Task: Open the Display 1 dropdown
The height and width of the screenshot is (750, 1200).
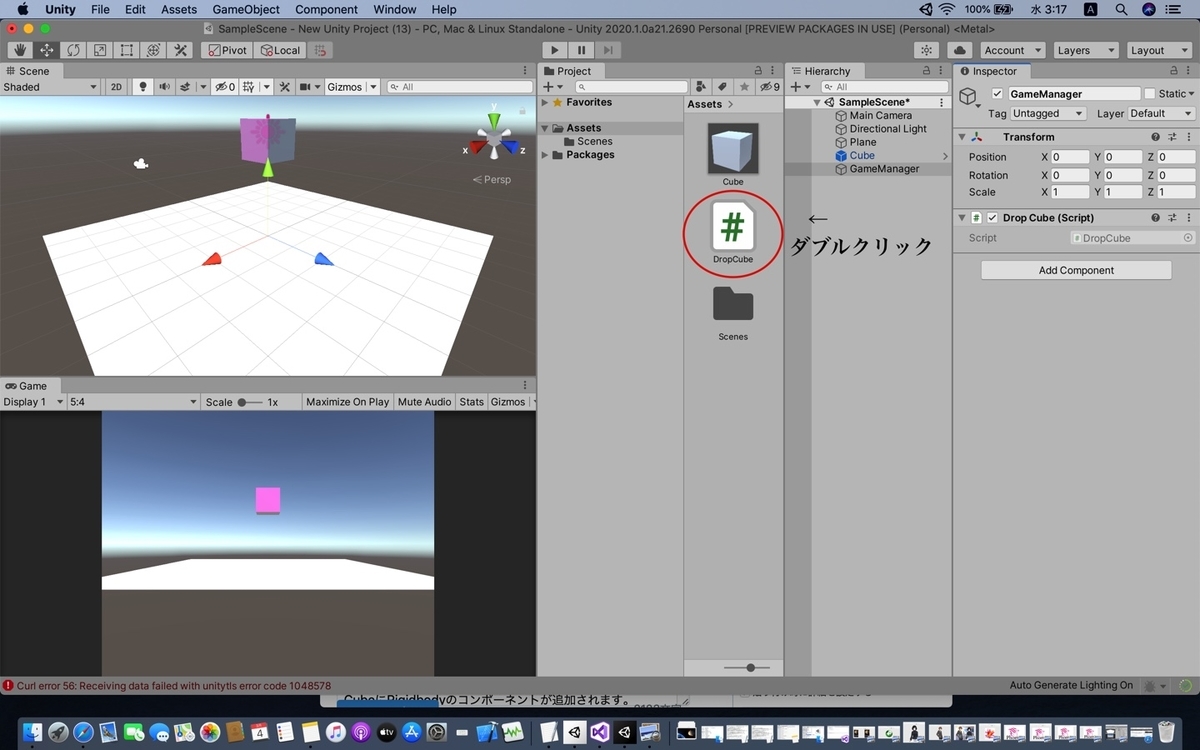Action: pos(33,402)
